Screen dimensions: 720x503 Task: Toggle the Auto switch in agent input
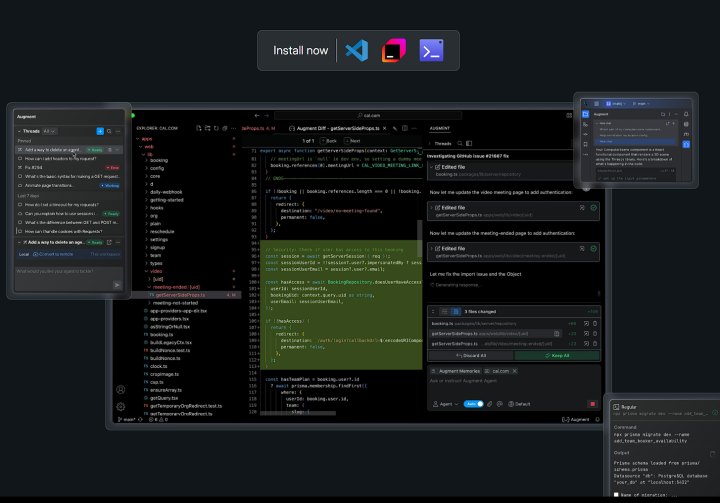coord(474,404)
